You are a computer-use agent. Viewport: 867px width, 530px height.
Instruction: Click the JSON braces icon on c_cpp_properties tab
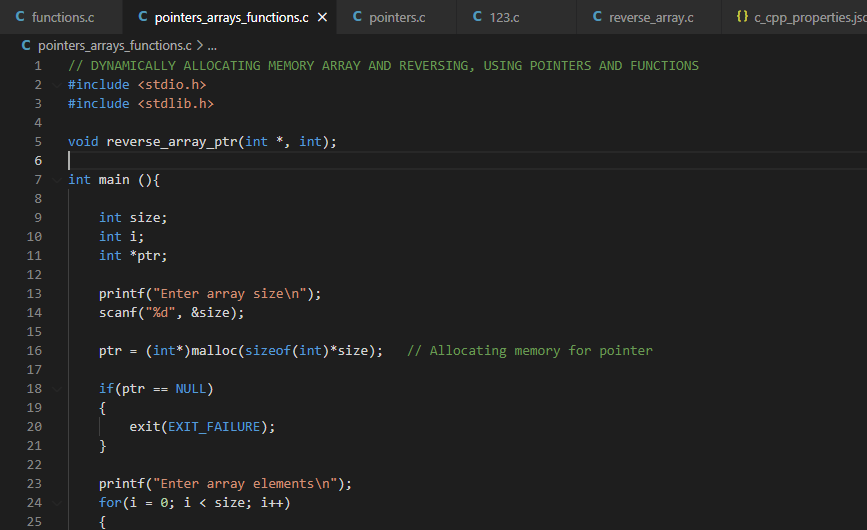[x=742, y=17]
